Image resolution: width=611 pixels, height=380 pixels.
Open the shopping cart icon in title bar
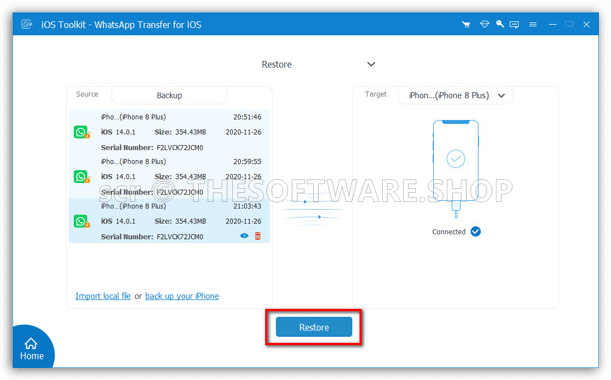(466, 25)
